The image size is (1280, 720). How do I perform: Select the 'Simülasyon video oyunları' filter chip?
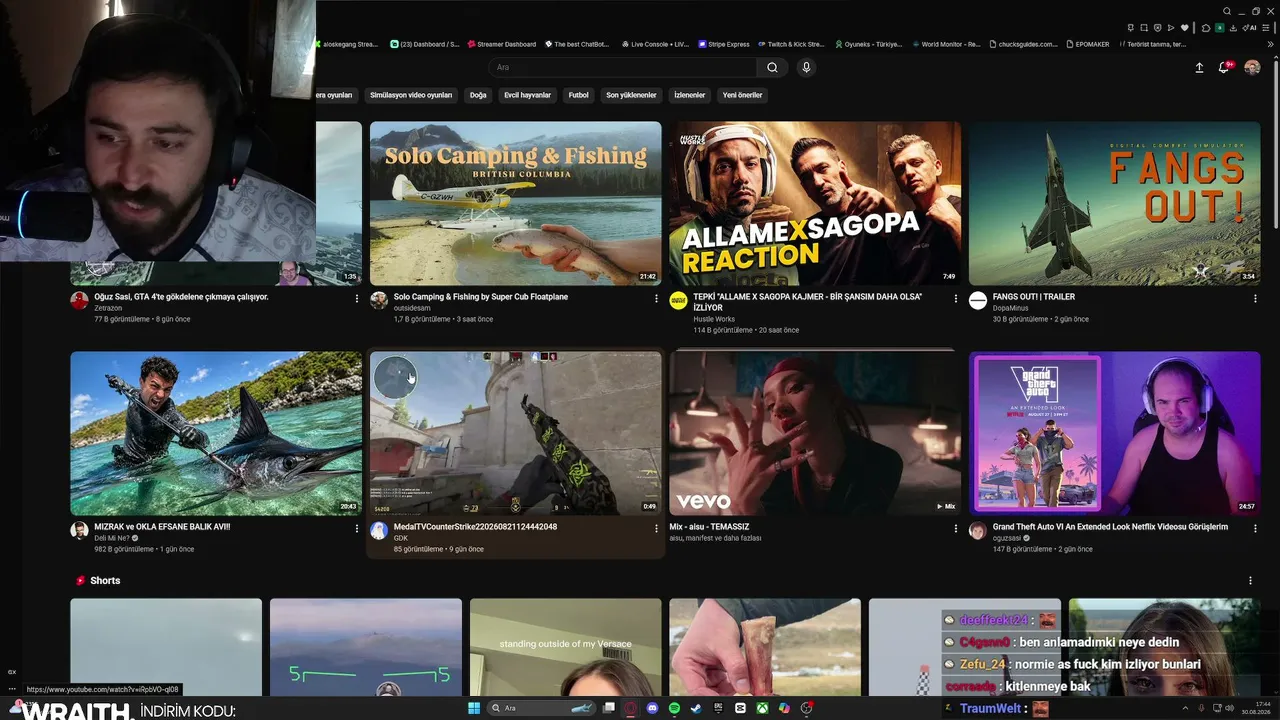[x=411, y=95]
